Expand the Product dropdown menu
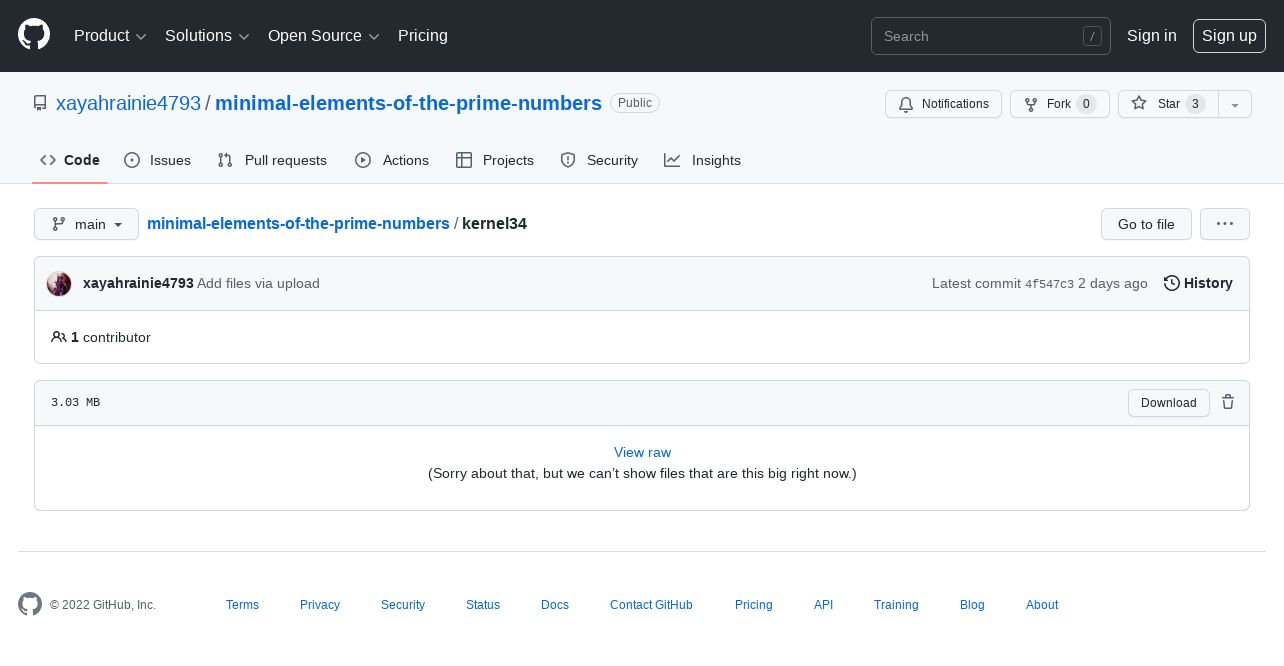1284x666 pixels. 110,36
